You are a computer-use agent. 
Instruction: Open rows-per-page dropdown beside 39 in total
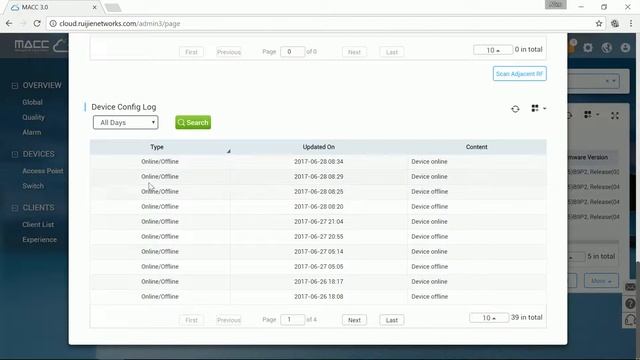click(489, 318)
